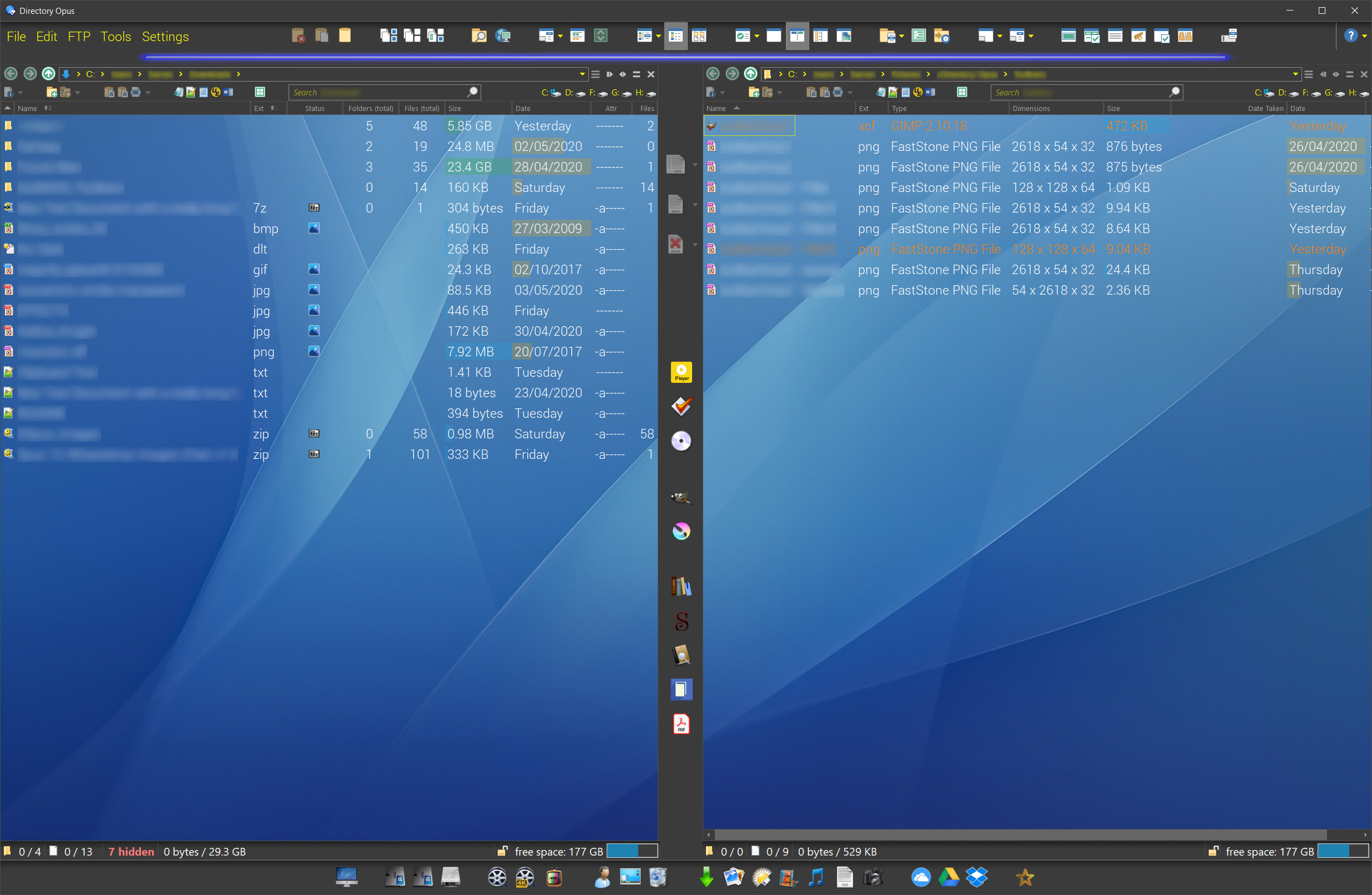Open Google Drive from the bottom toolbar
Image resolution: width=1372 pixels, height=895 pixels.
coord(949,877)
